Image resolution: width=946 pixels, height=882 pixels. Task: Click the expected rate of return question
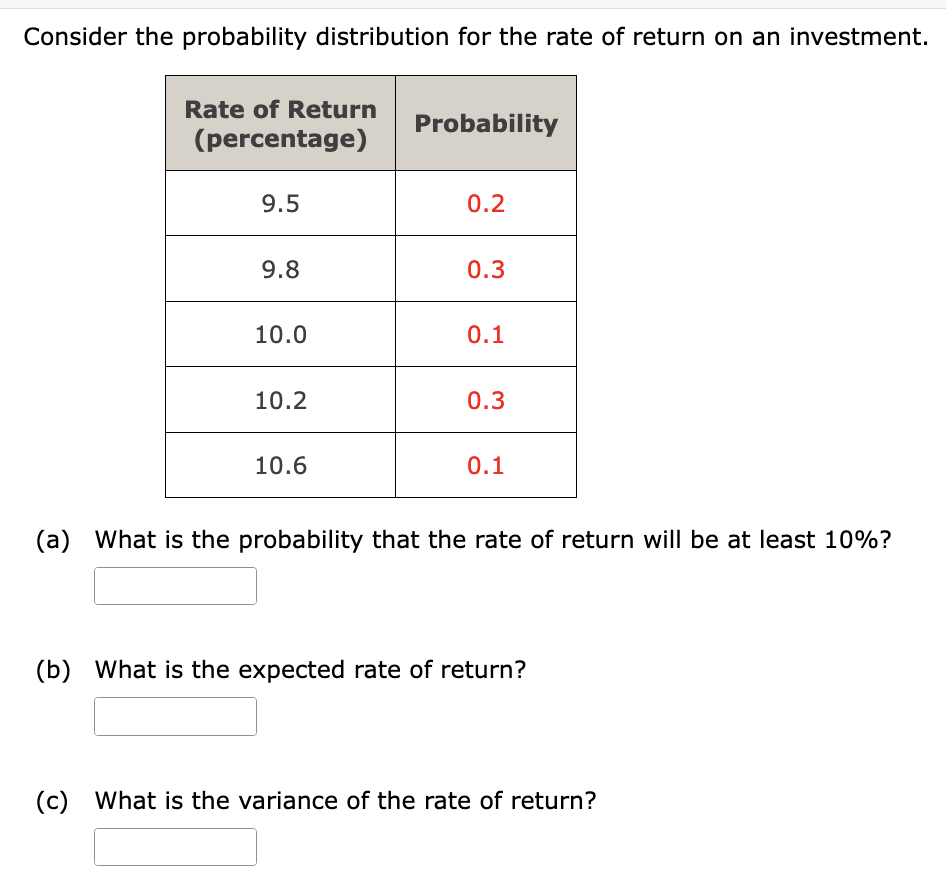[309, 670]
